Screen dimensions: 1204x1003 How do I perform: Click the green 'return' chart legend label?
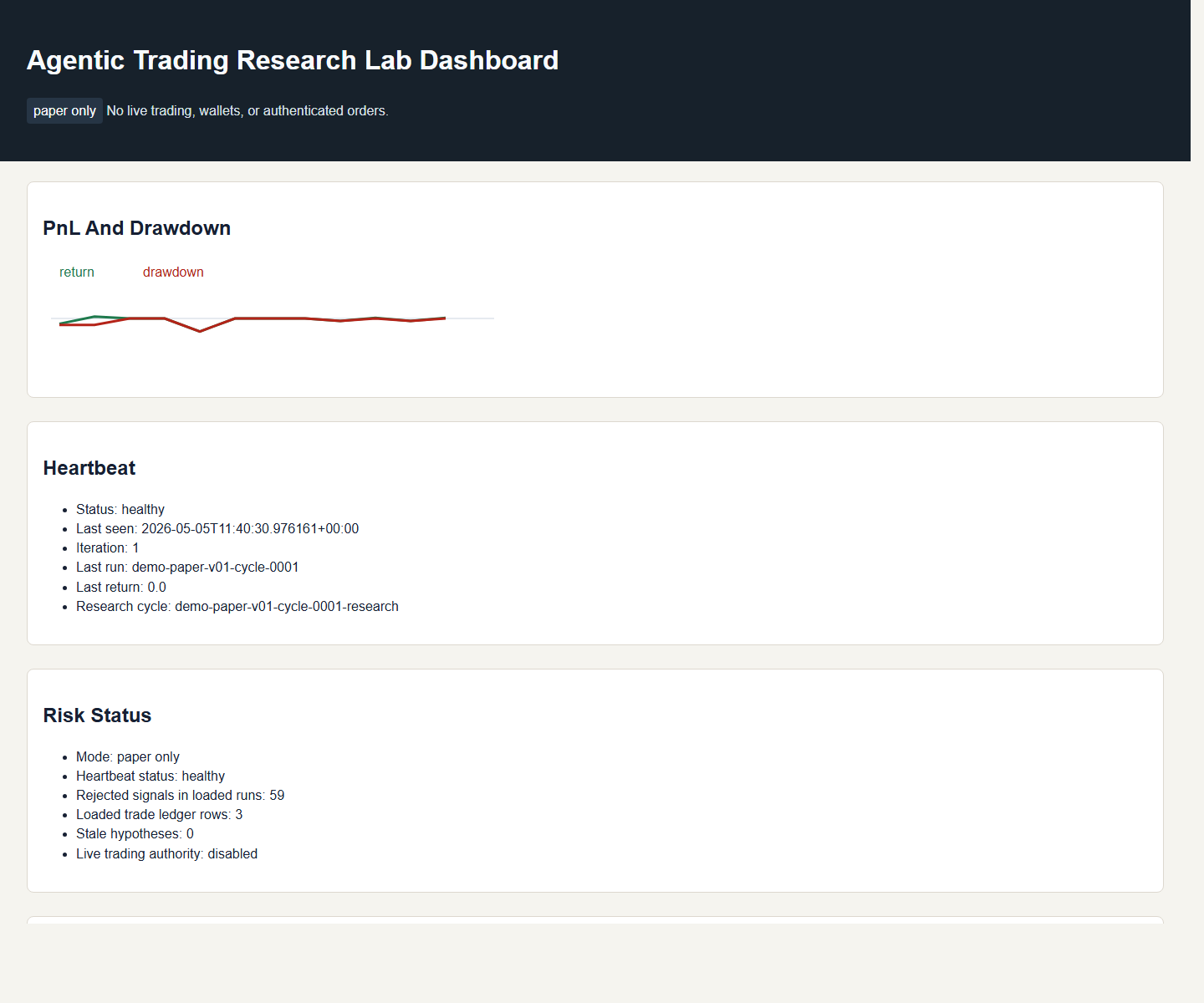click(x=77, y=272)
